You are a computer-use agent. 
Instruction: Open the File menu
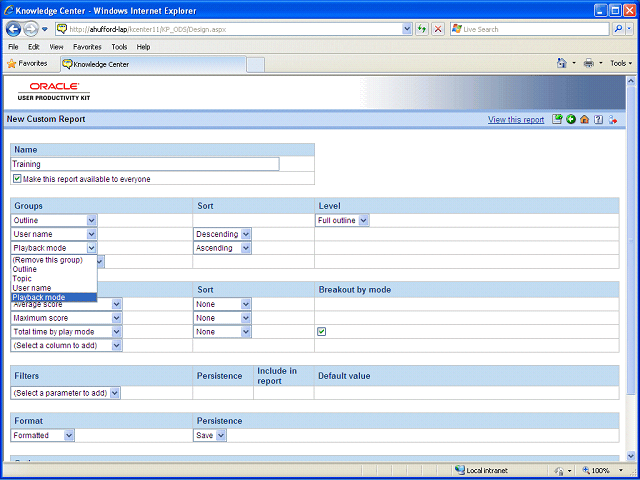[13, 47]
